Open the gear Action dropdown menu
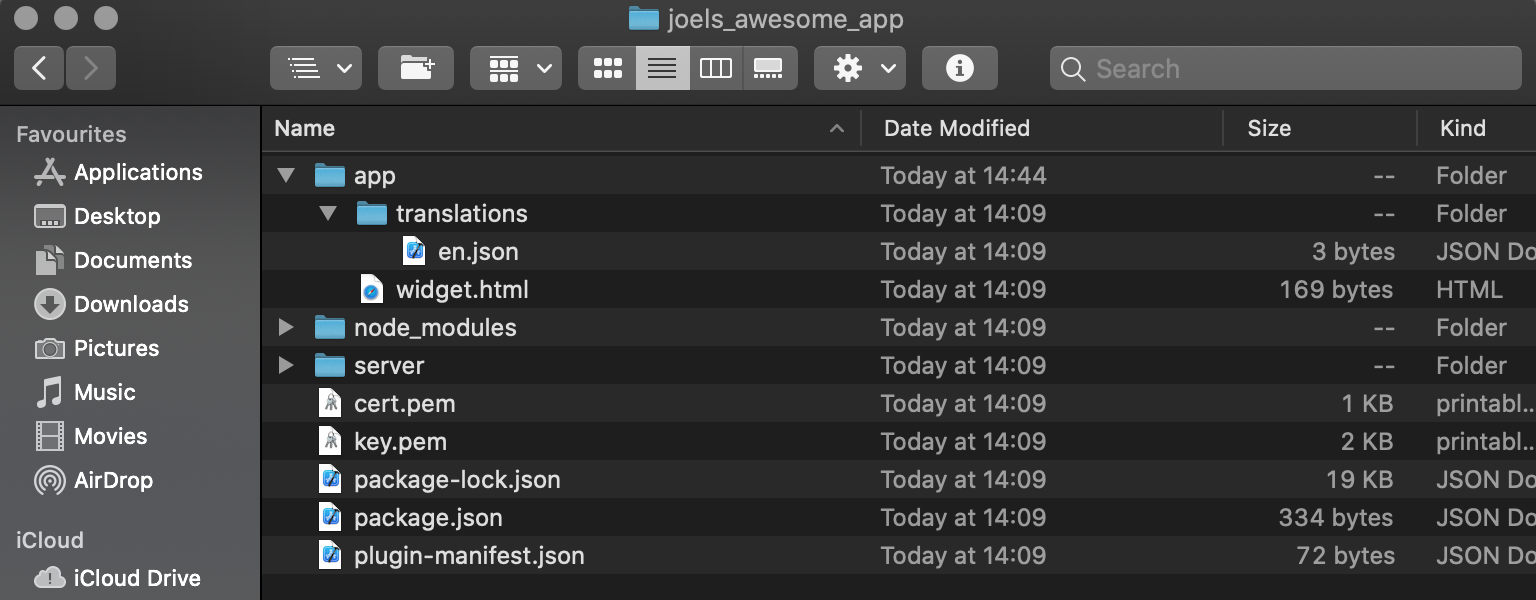The width and height of the screenshot is (1536, 600). (859, 68)
